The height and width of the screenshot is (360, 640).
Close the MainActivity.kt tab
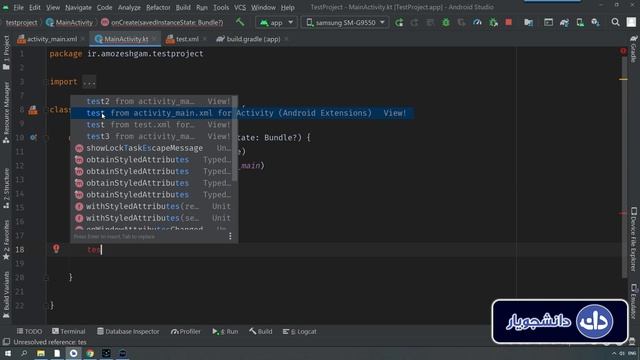click(x=154, y=39)
